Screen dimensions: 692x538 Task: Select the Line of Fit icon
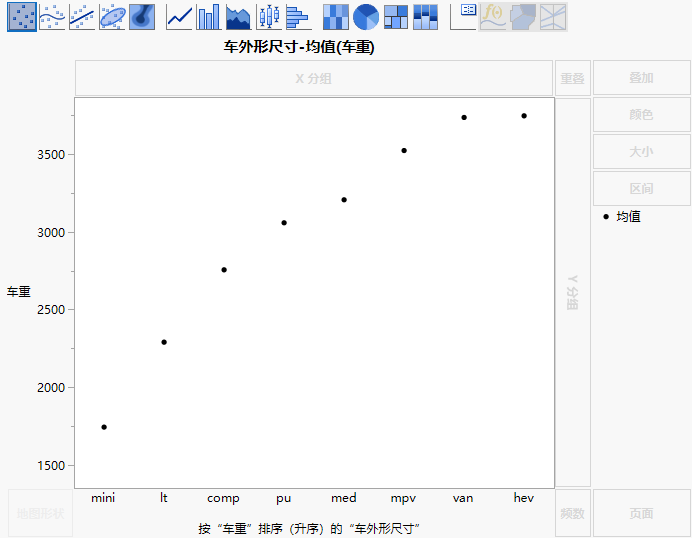point(82,17)
